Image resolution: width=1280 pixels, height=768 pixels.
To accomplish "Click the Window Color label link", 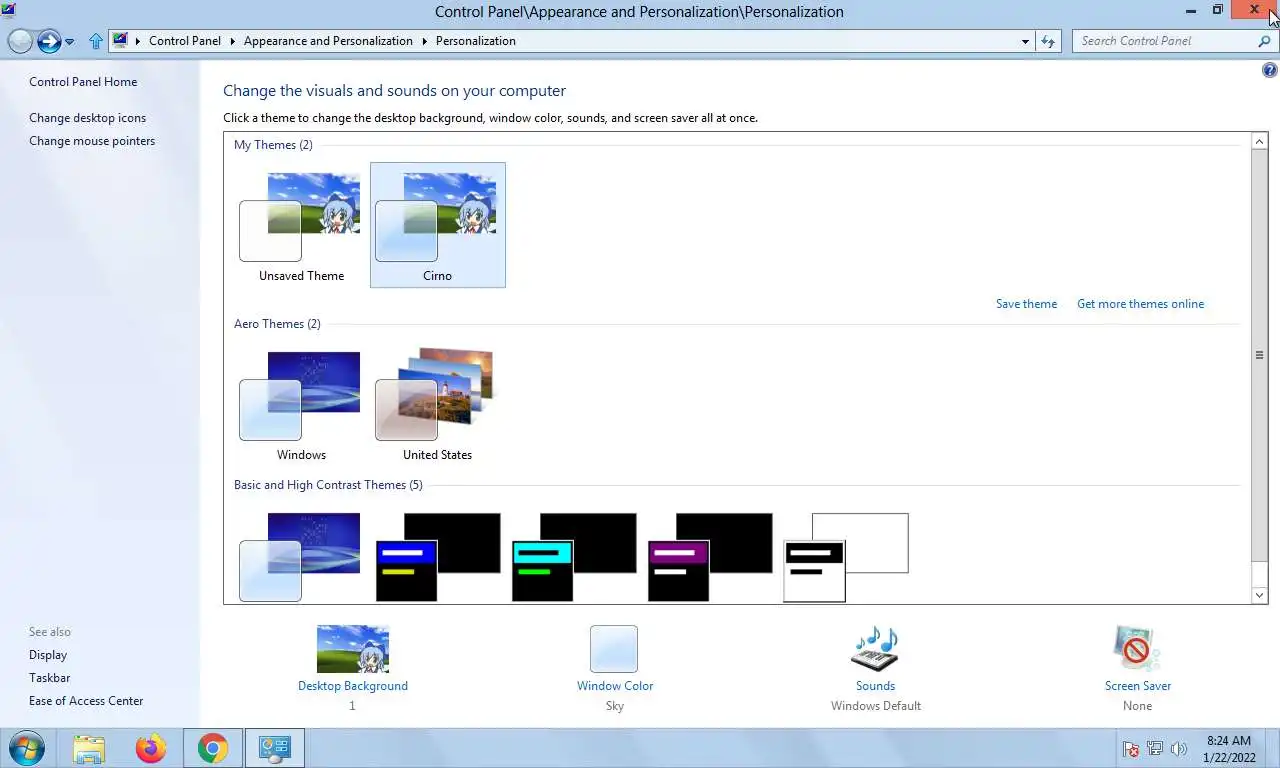I will tap(614, 686).
